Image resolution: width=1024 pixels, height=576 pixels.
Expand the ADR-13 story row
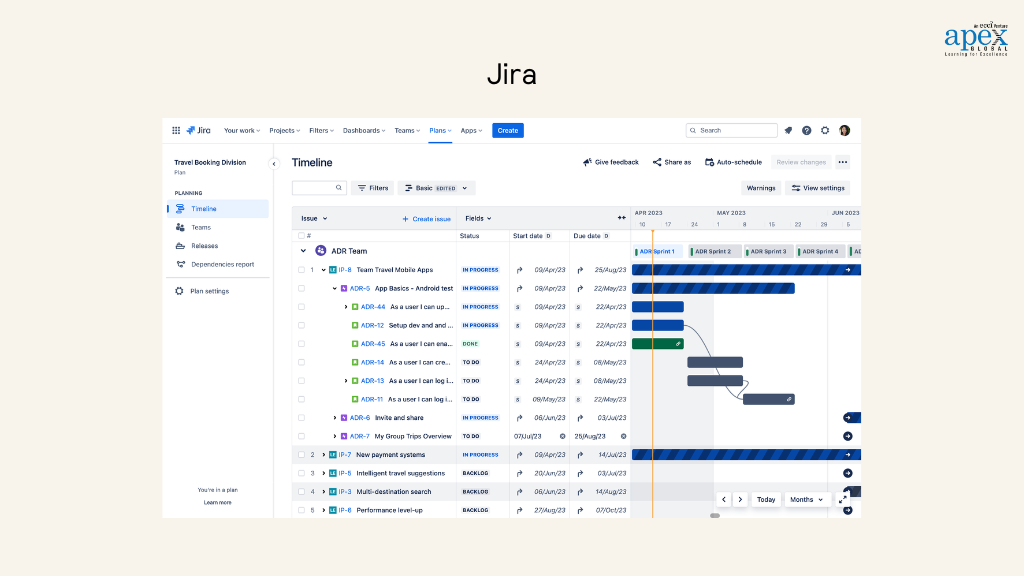(x=345, y=381)
